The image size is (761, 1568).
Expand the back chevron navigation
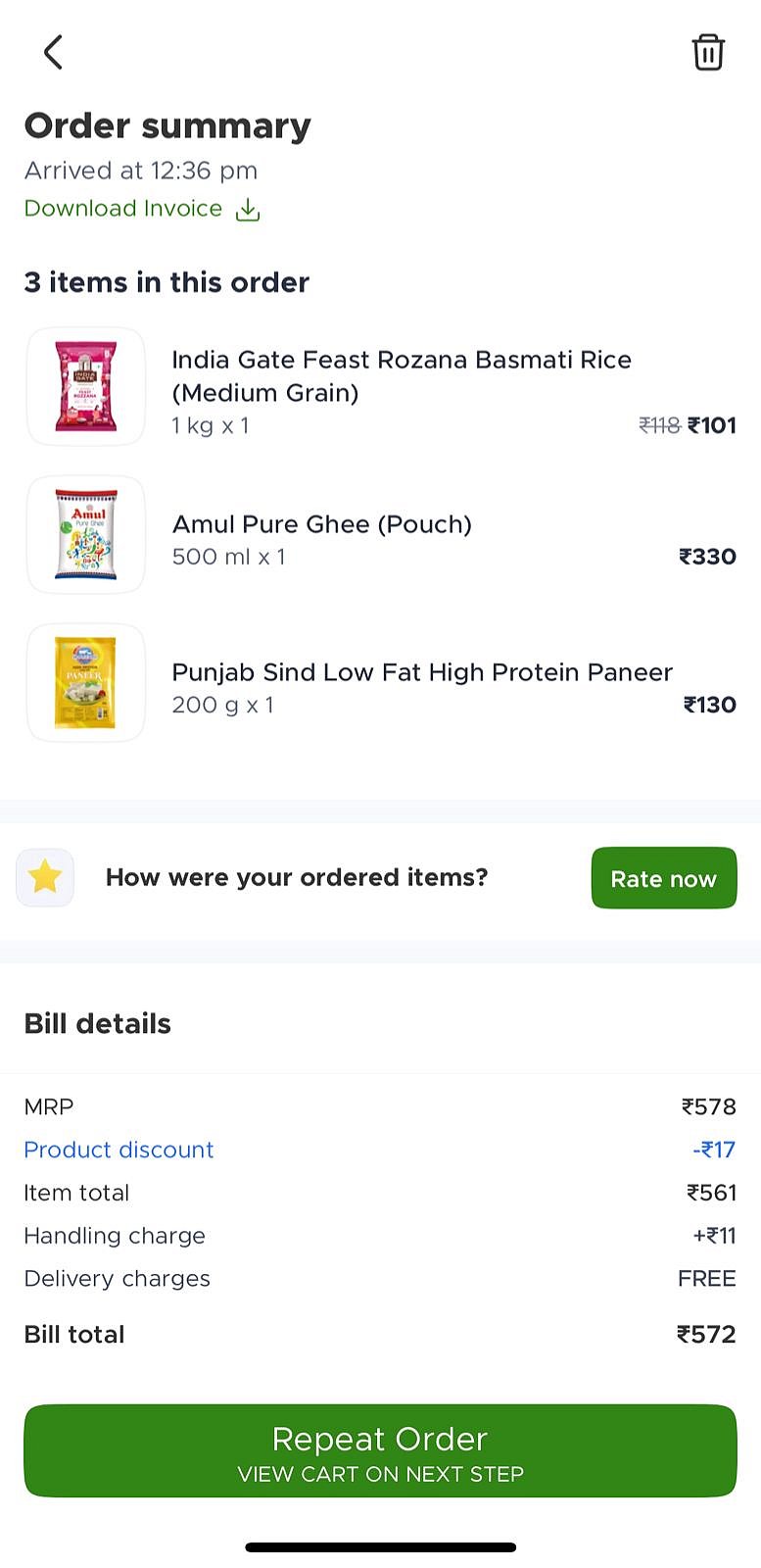(52, 52)
